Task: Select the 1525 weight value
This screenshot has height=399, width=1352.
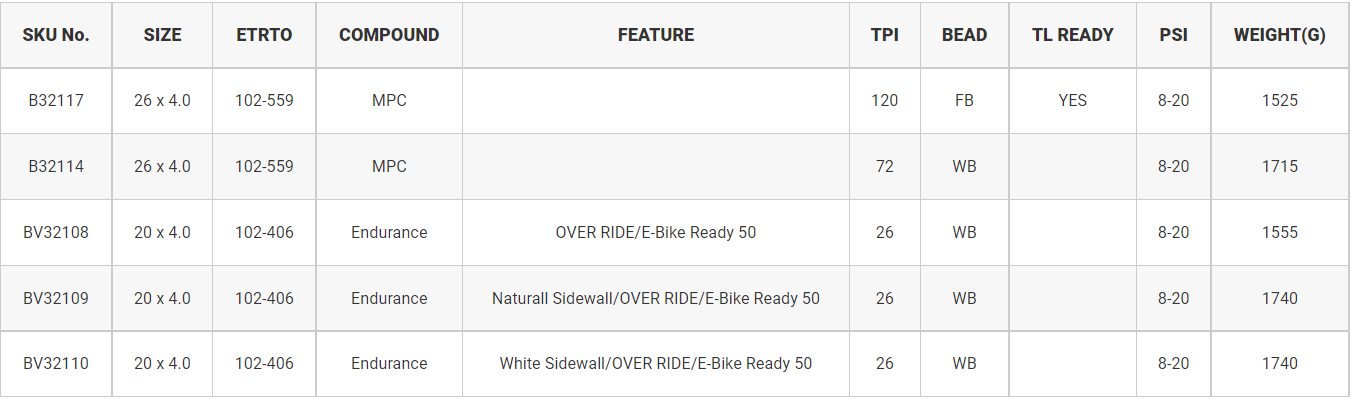Action: coord(1280,101)
